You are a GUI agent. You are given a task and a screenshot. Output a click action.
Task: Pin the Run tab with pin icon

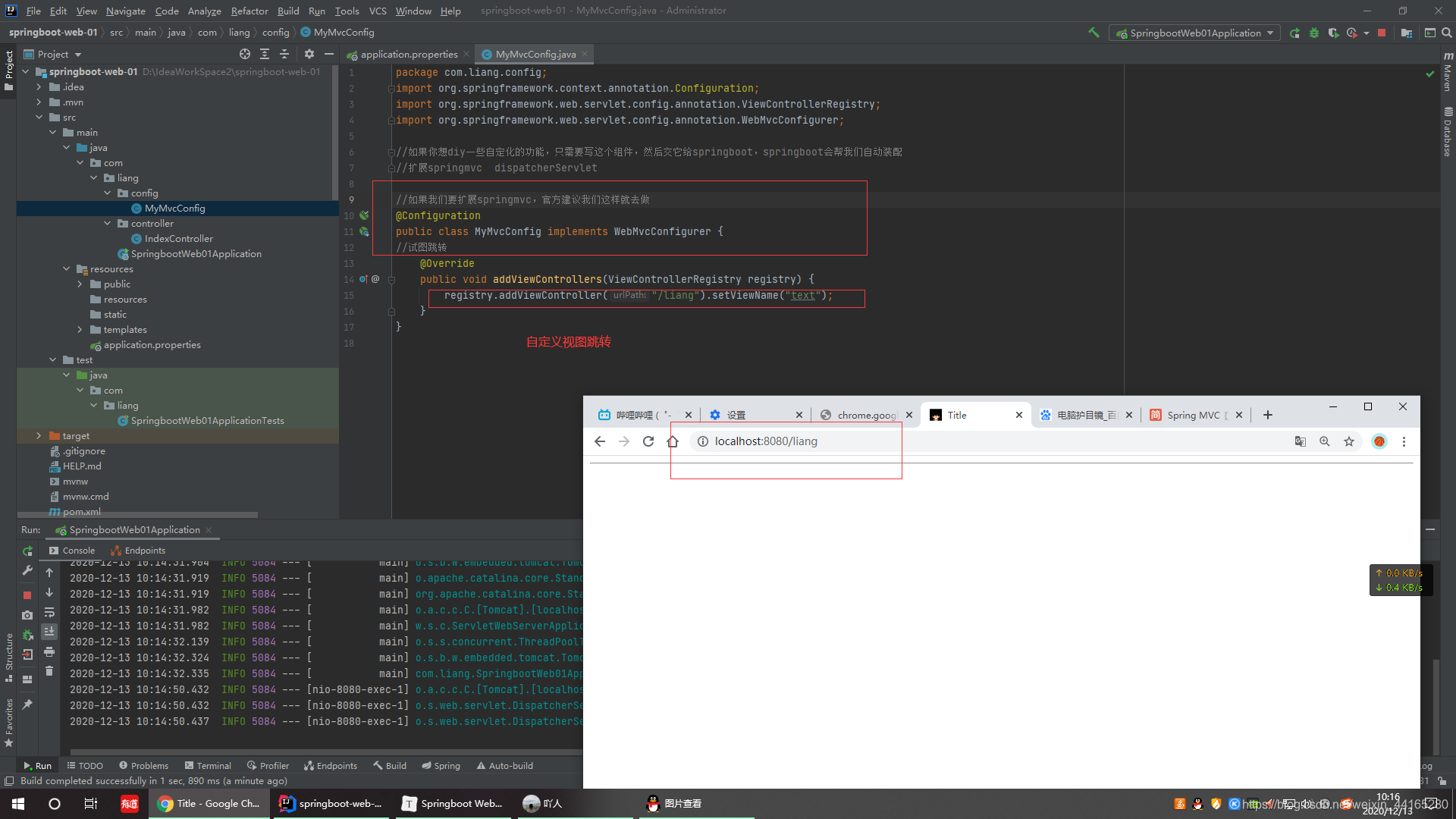tap(27, 704)
